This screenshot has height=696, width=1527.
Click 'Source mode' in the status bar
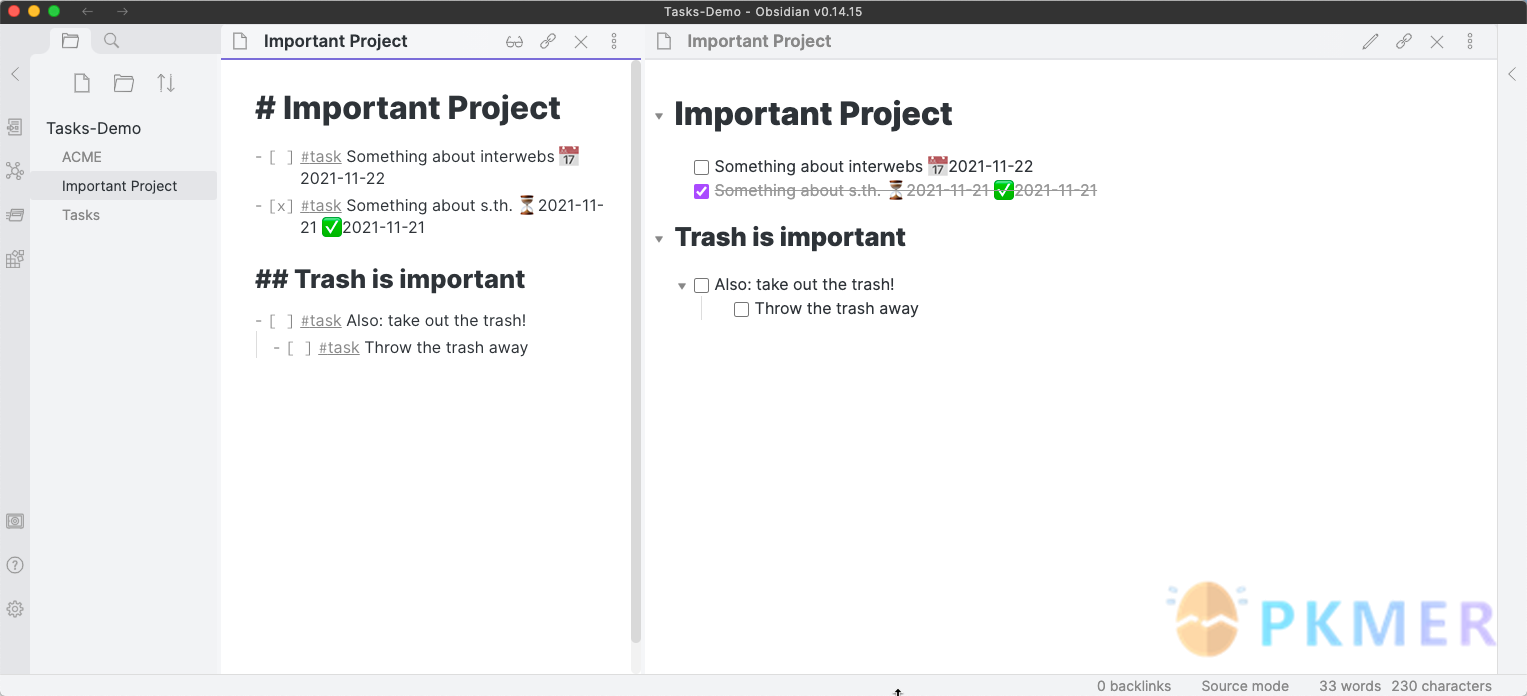pos(1244,686)
